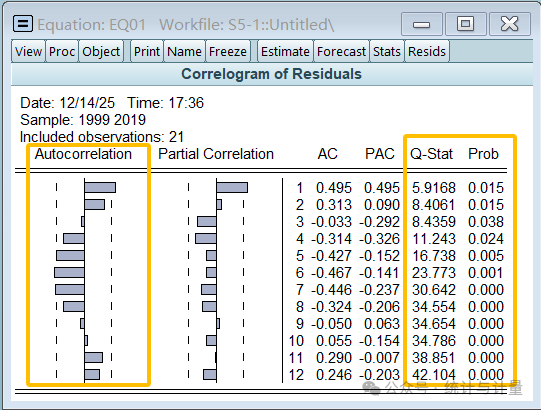Select PAC value -0.141

pyautogui.click(x=379, y=273)
